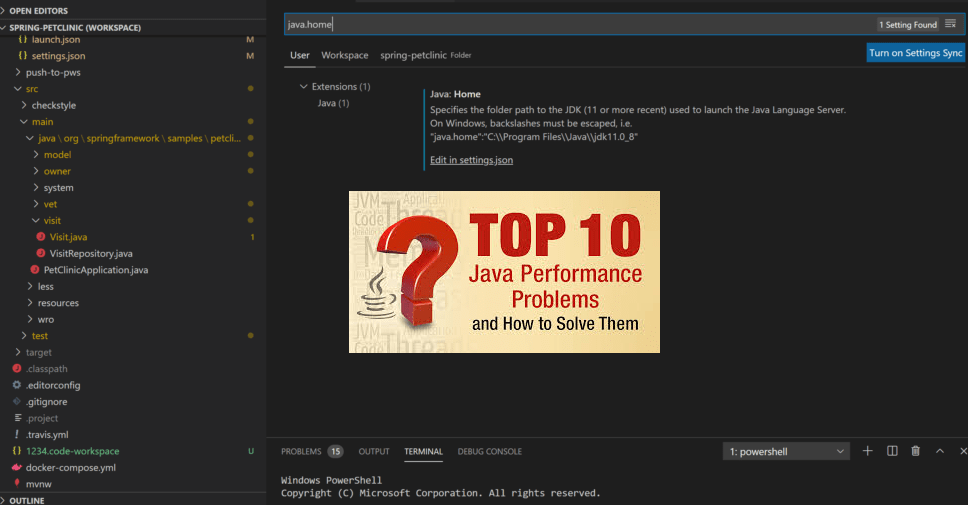This screenshot has height=505, width=968.
Task: Collapse the visit folder
Action: (x=52, y=220)
